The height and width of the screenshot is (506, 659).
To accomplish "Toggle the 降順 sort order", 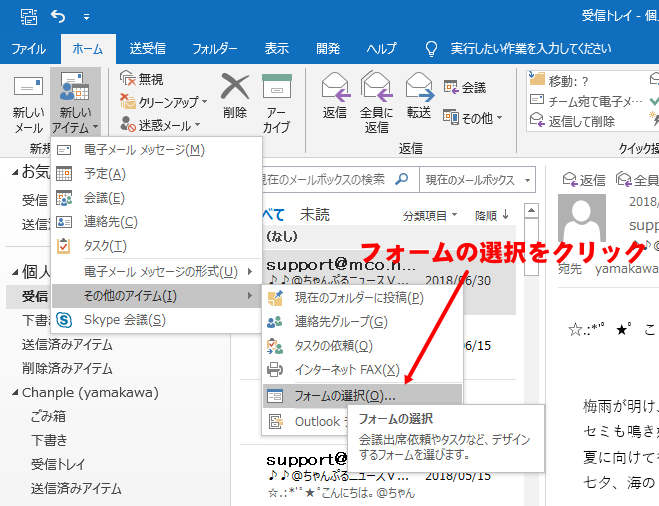I will pos(492,216).
